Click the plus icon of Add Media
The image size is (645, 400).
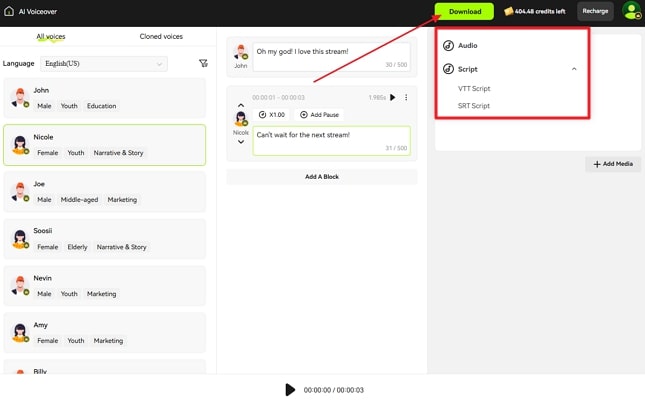pyautogui.click(x=597, y=164)
